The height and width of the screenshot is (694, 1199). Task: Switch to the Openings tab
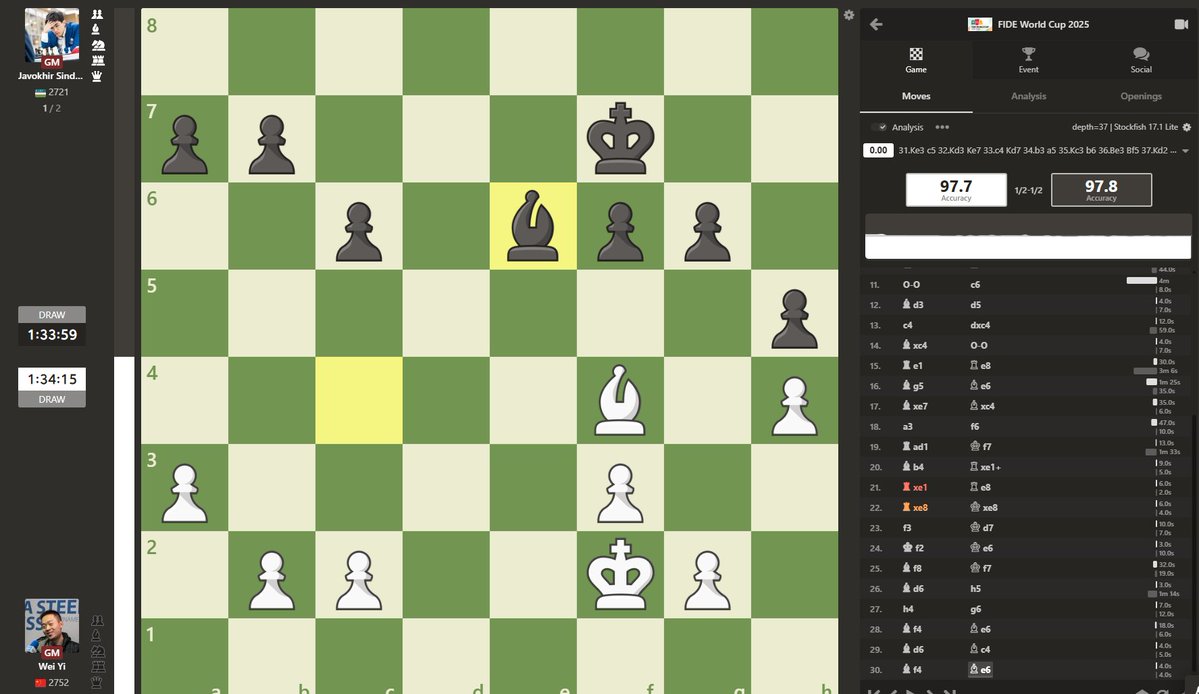[x=1140, y=96]
